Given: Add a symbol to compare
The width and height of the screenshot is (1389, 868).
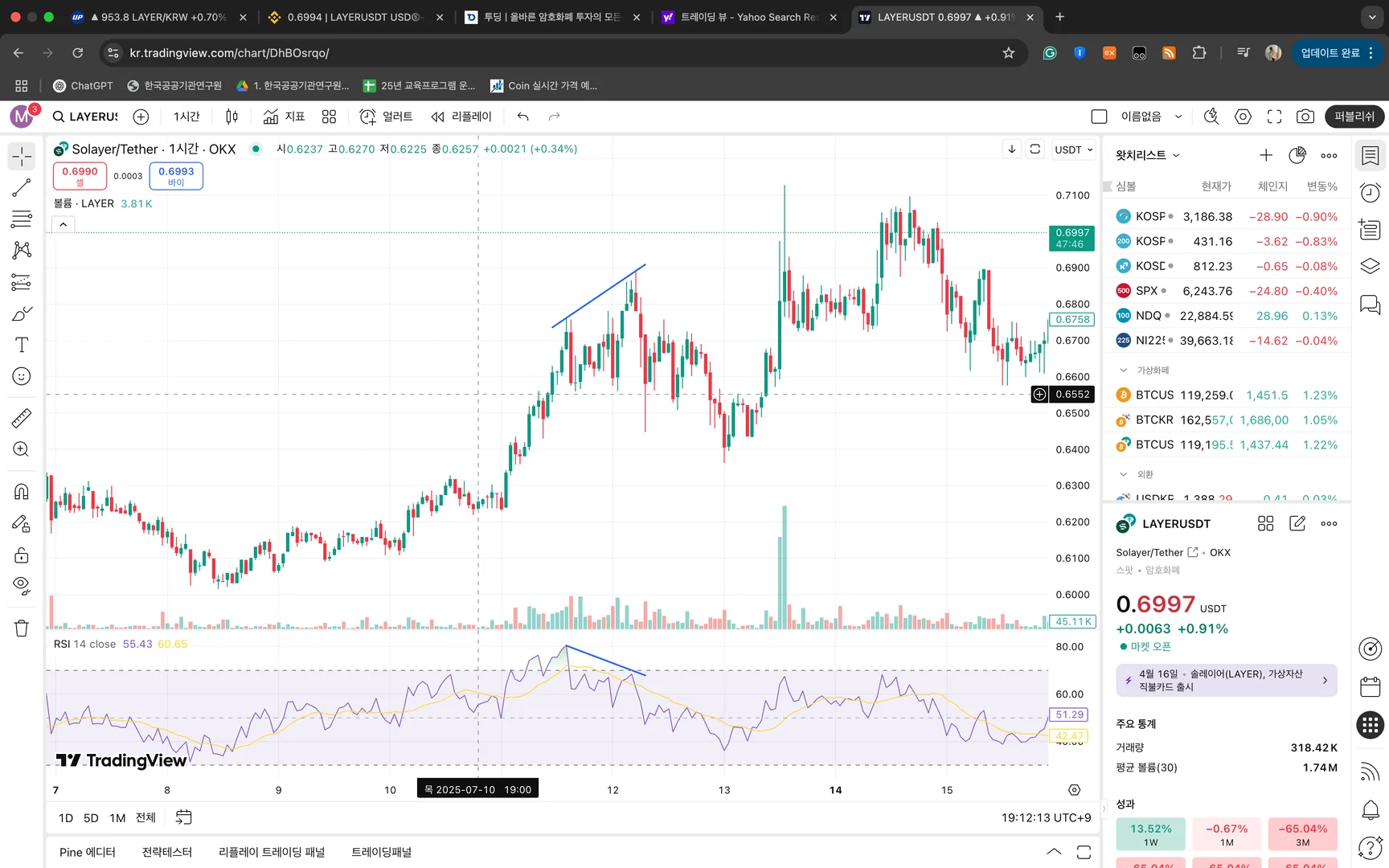Looking at the screenshot, I should 141,117.
